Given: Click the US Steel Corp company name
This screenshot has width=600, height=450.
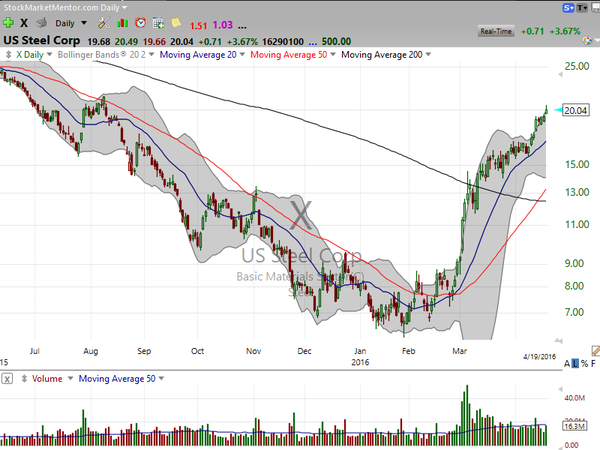Looking at the screenshot, I should 42,41.
